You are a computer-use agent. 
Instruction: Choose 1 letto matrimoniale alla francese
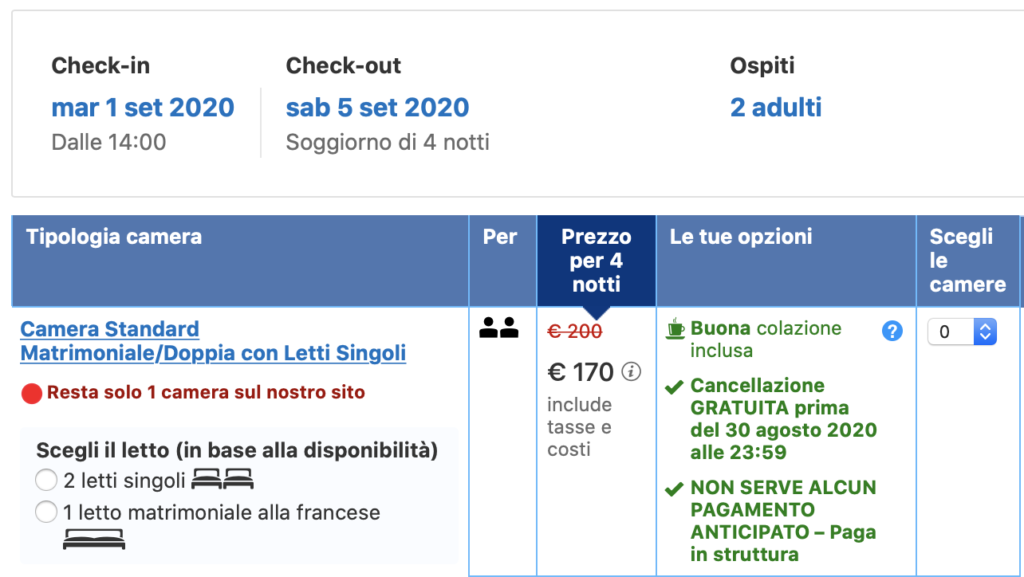(x=46, y=513)
